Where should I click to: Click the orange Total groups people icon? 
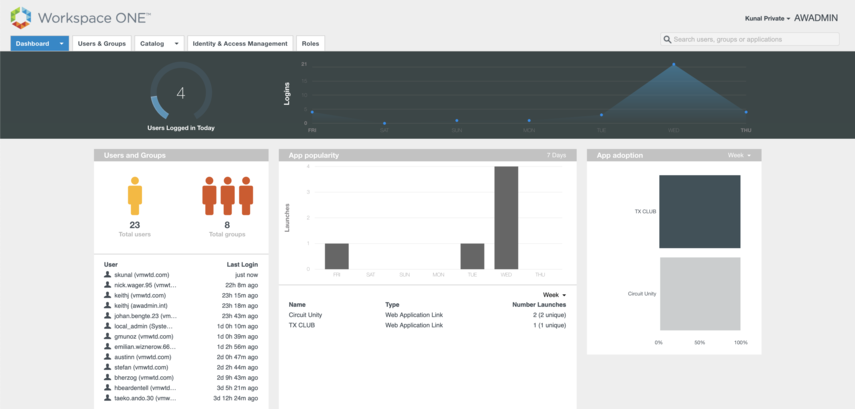tap(227, 196)
